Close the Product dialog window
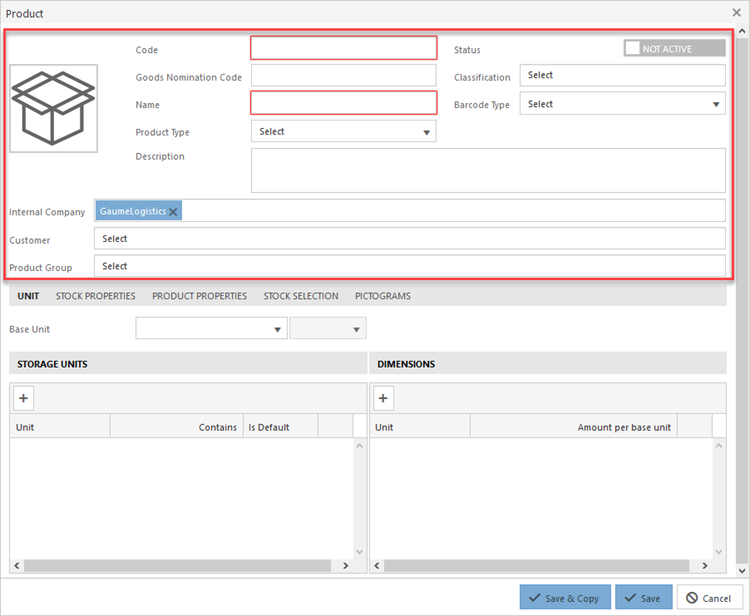This screenshot has width=750, height=616. pyautogui.click(x=737, y=13)
